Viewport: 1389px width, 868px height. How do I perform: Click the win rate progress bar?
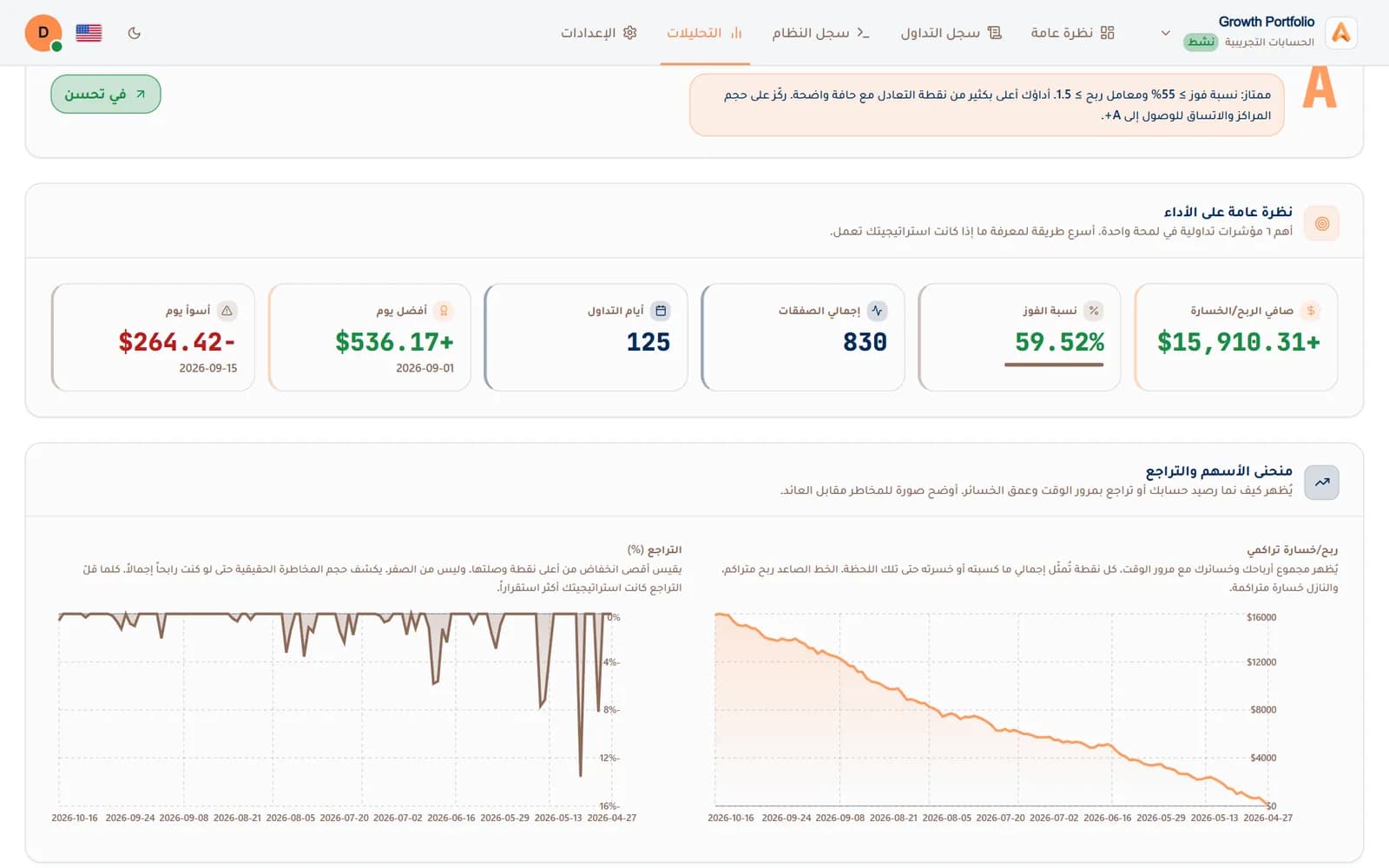tap(1054, 365)
